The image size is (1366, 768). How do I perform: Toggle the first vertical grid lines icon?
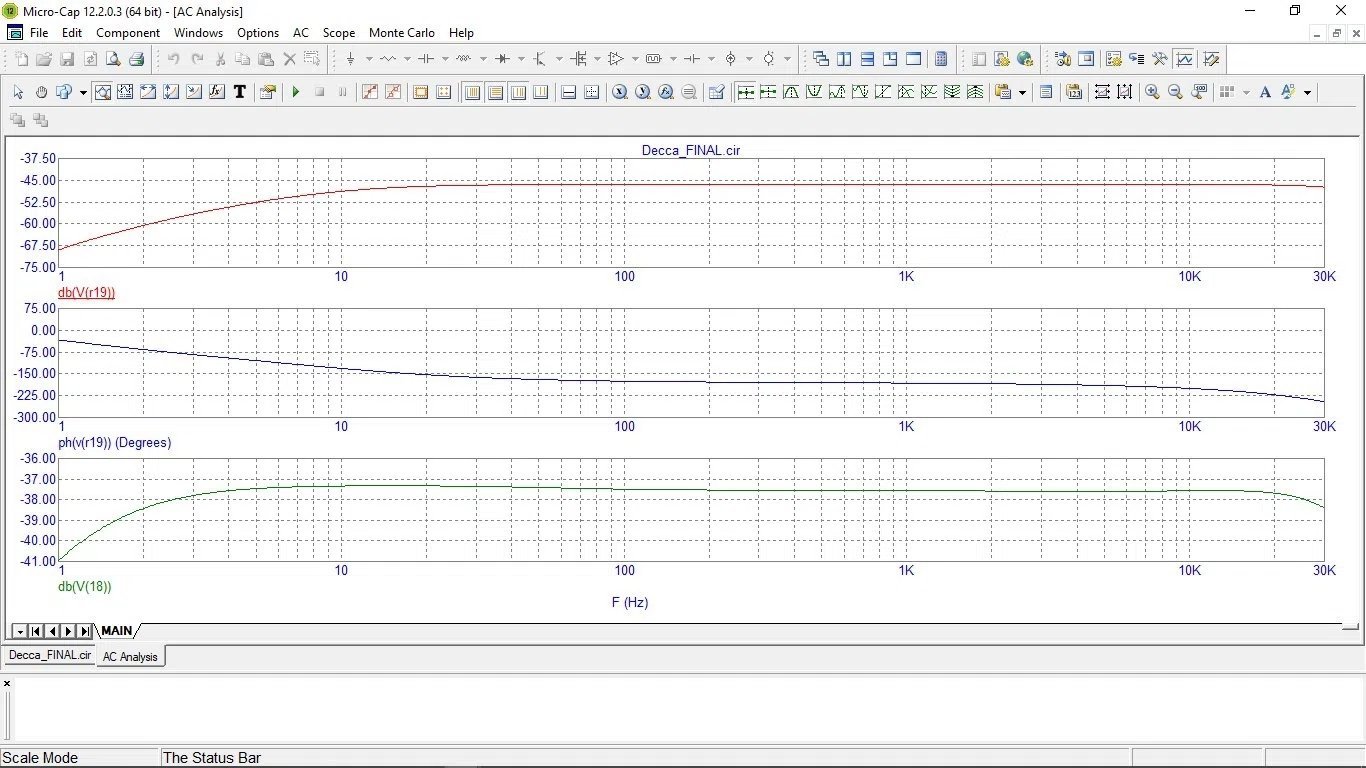point(472,92)
